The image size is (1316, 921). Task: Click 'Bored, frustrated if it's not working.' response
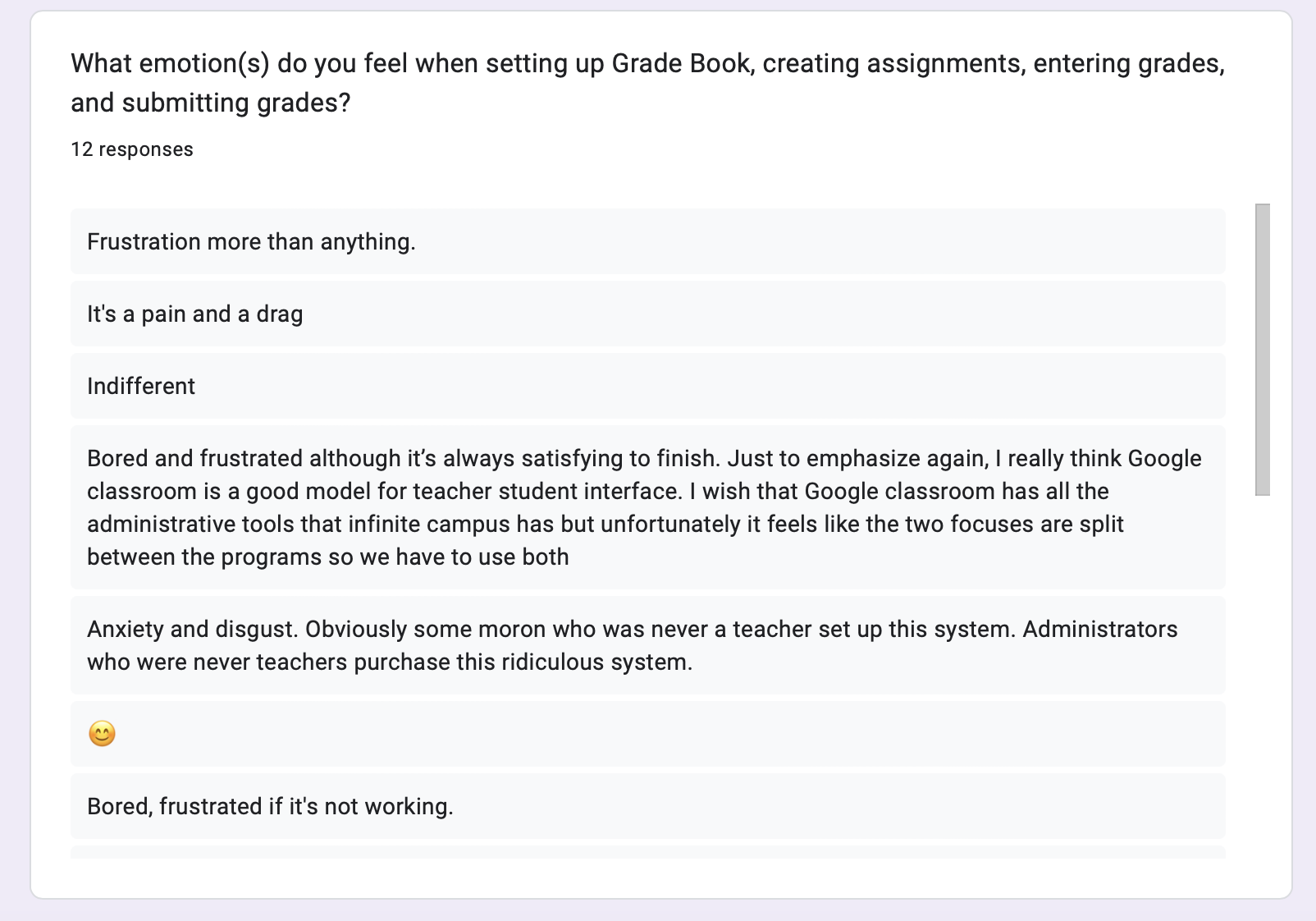point(270,807)
